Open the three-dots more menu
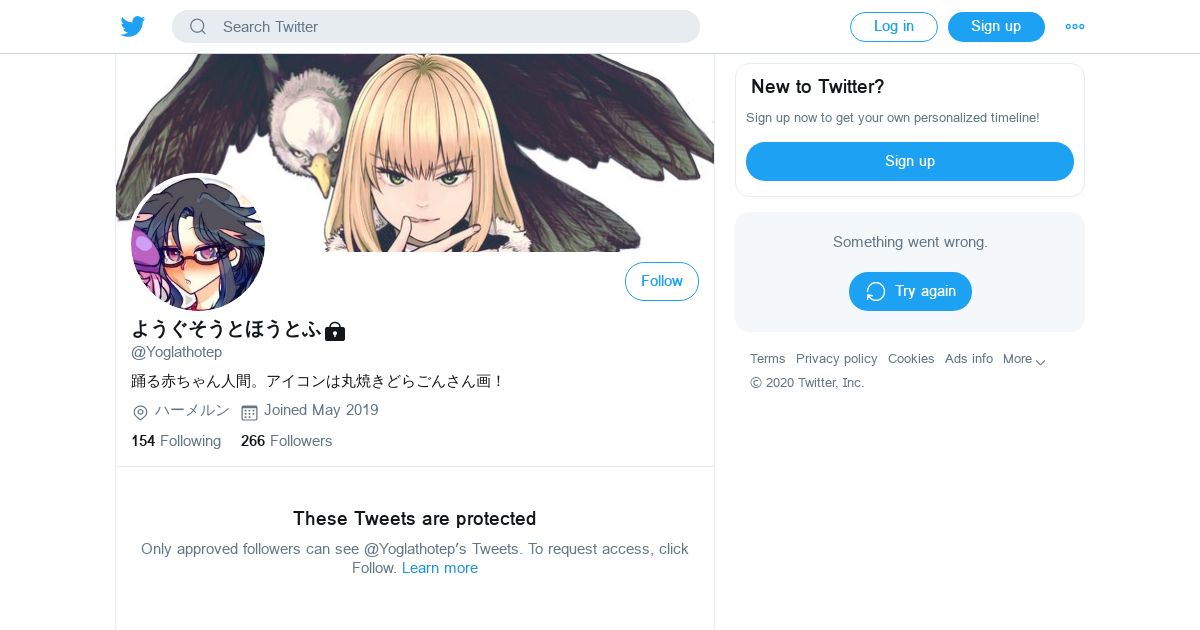The width and height of the screenshot is (1200, 630). [x=1075, y=27]
